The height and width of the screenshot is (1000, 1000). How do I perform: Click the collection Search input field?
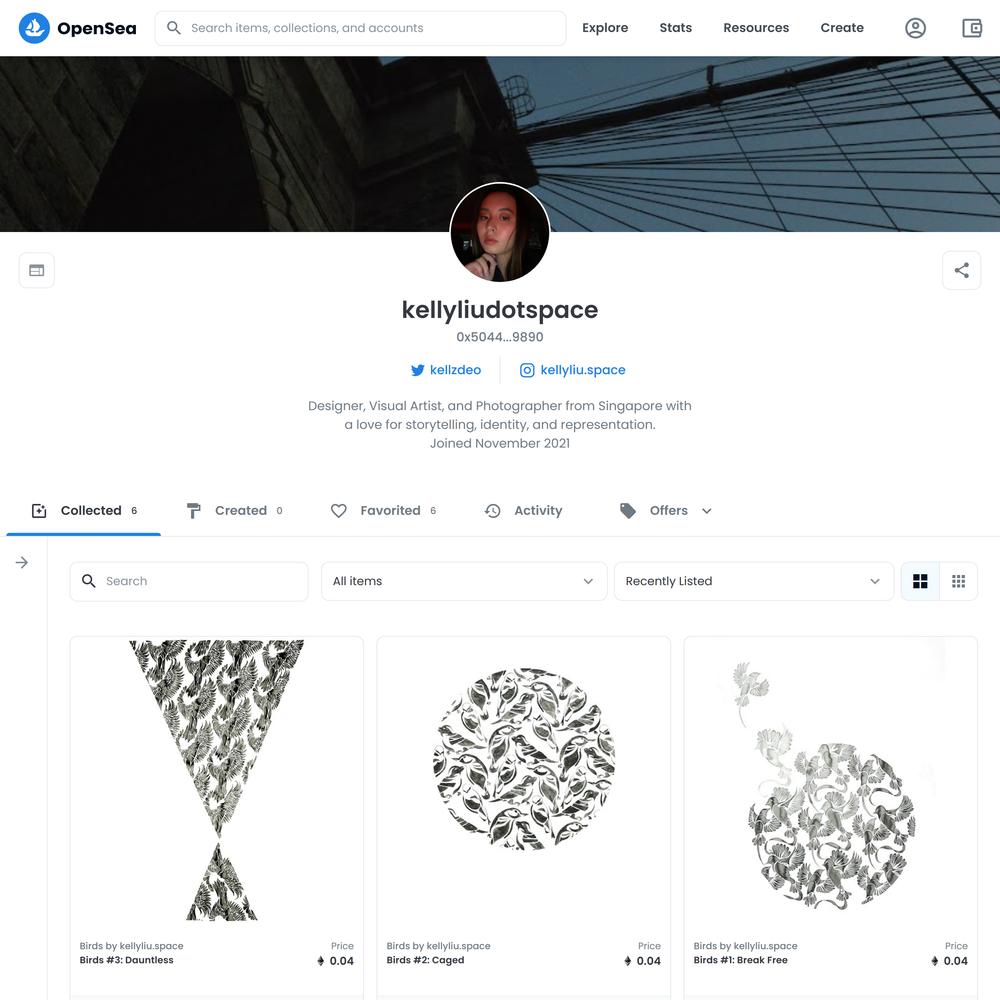189,581
